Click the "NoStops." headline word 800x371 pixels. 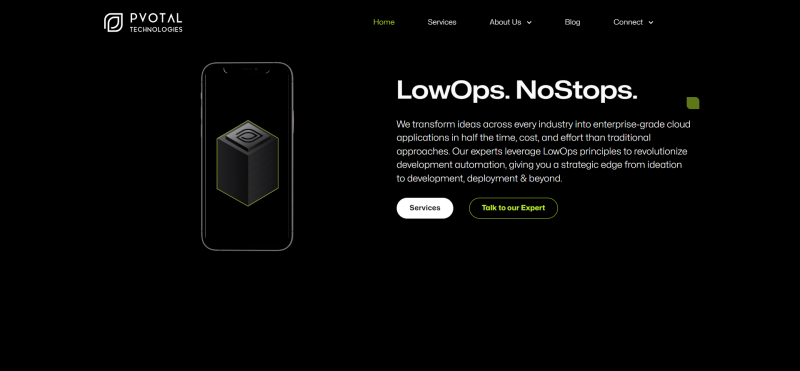[577, 90]
